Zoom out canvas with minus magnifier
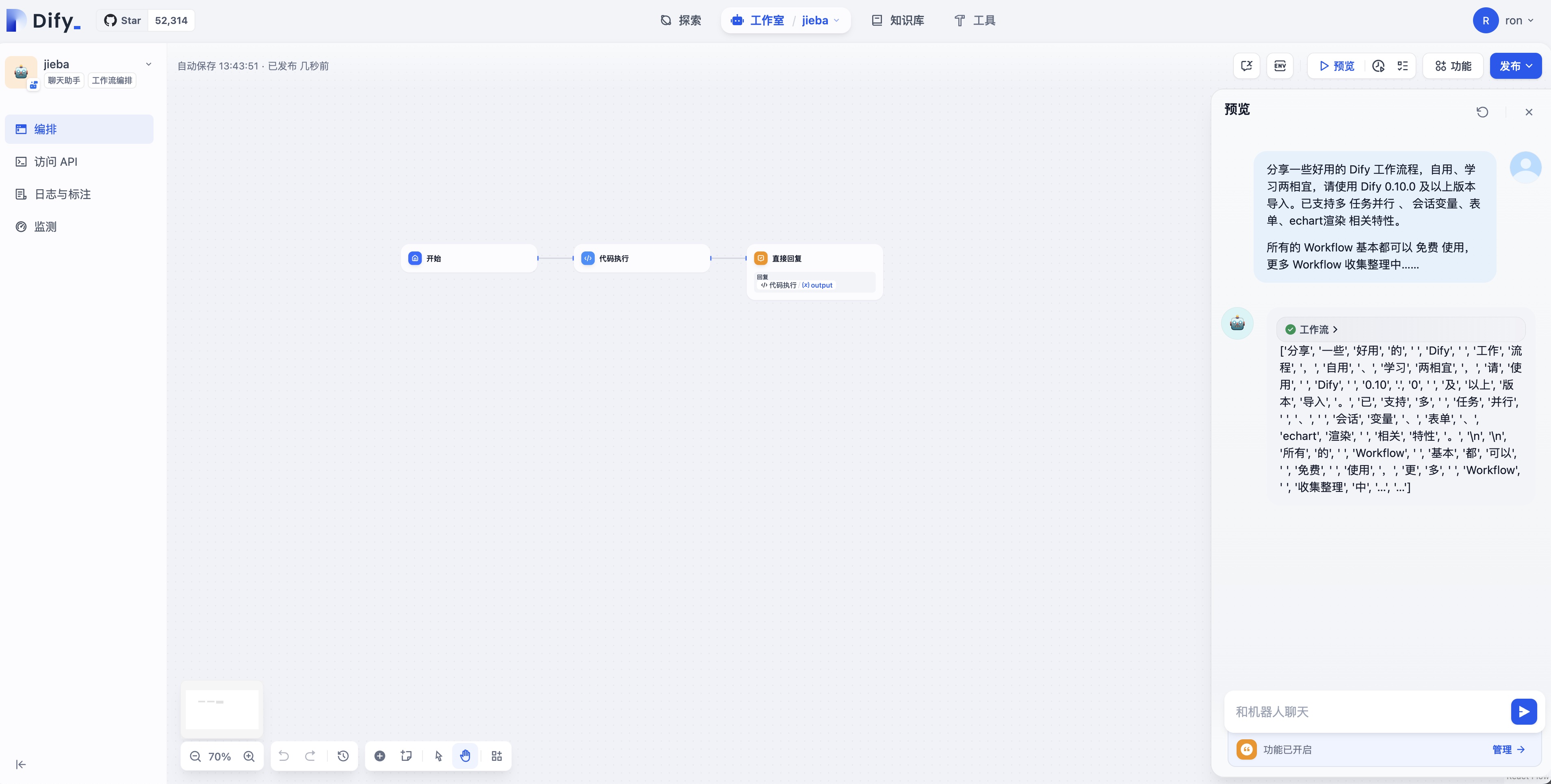Screen dimensions: 1551x784 195,756
